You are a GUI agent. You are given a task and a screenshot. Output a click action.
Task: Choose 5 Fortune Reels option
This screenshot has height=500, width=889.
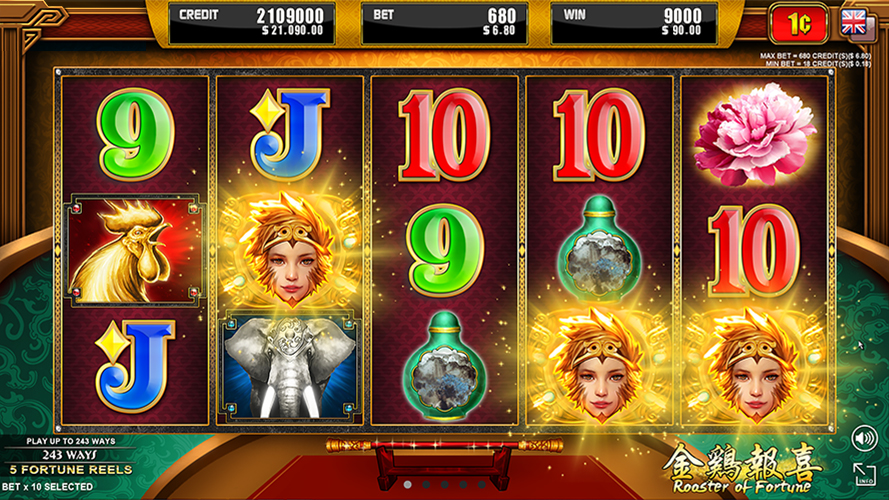[71, 470]
